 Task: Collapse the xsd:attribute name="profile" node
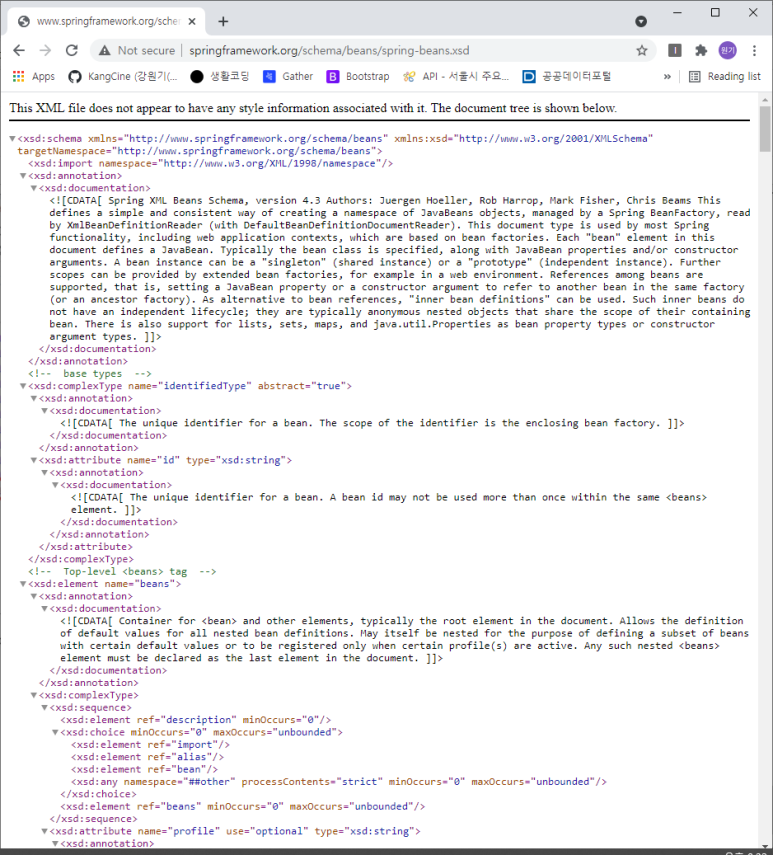(45, 831)
